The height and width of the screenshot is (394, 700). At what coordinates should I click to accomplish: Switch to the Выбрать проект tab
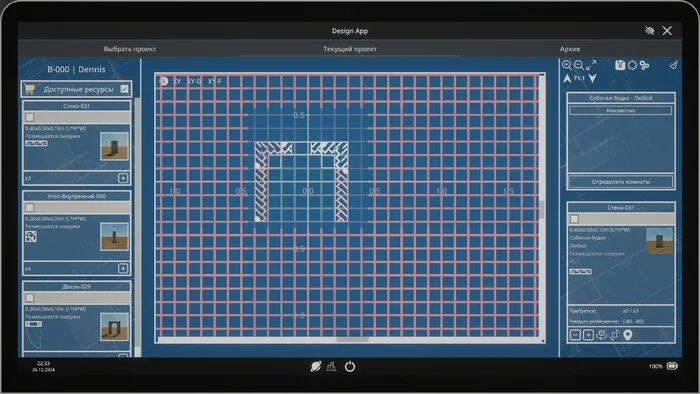(130, 49)
